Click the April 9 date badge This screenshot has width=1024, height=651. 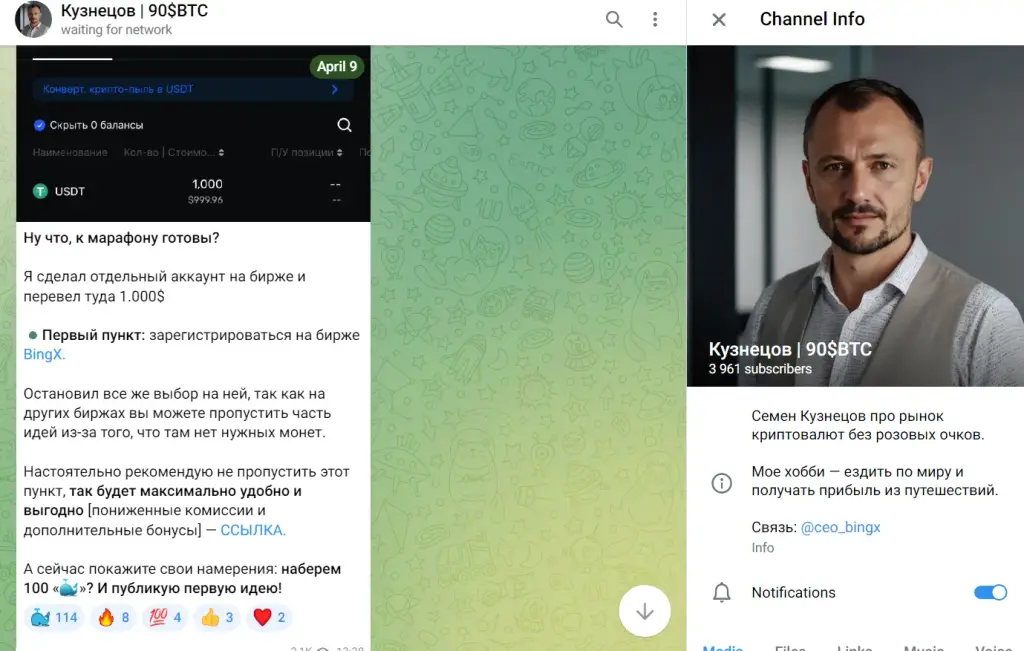pos(337,66)
